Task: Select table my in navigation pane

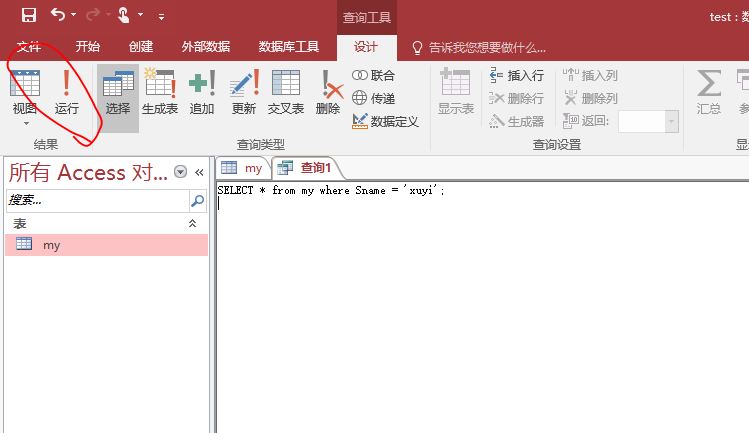Action: pos(107,245)
